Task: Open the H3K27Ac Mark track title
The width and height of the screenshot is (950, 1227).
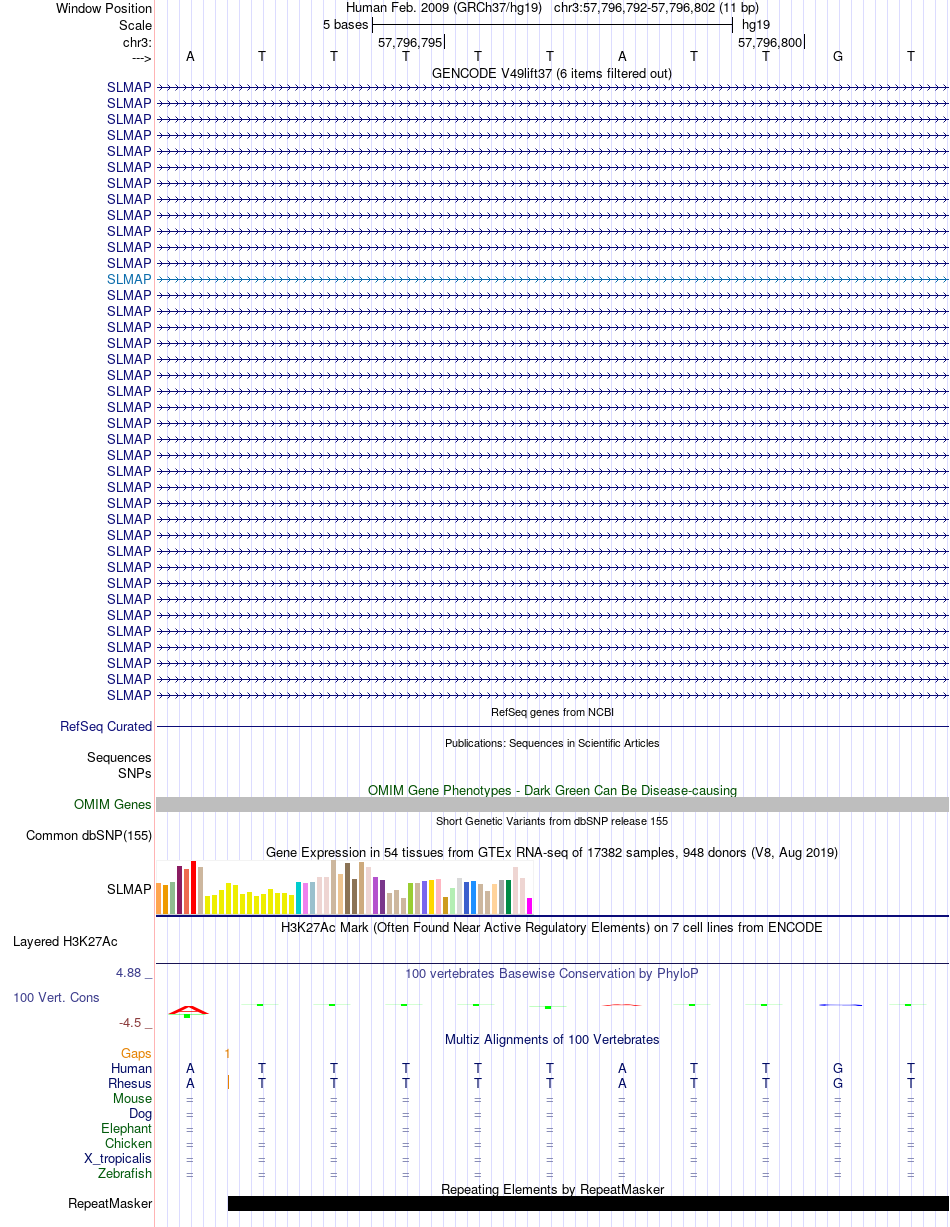Action: [x=552, y=927]
